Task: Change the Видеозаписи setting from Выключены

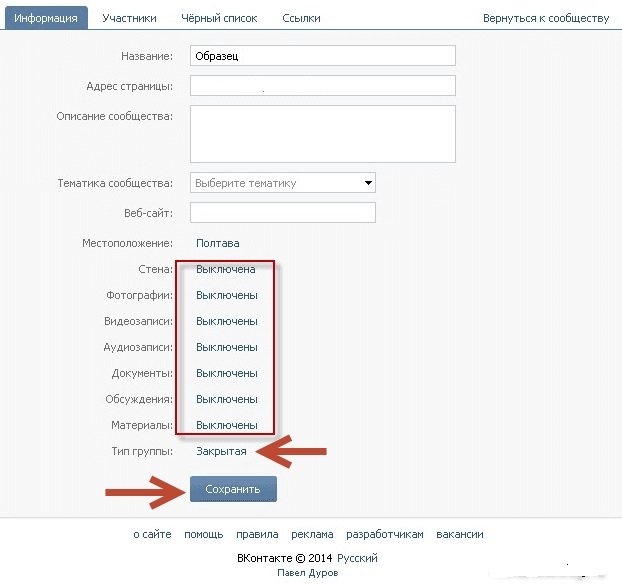Action: click(x=227, y=321)
